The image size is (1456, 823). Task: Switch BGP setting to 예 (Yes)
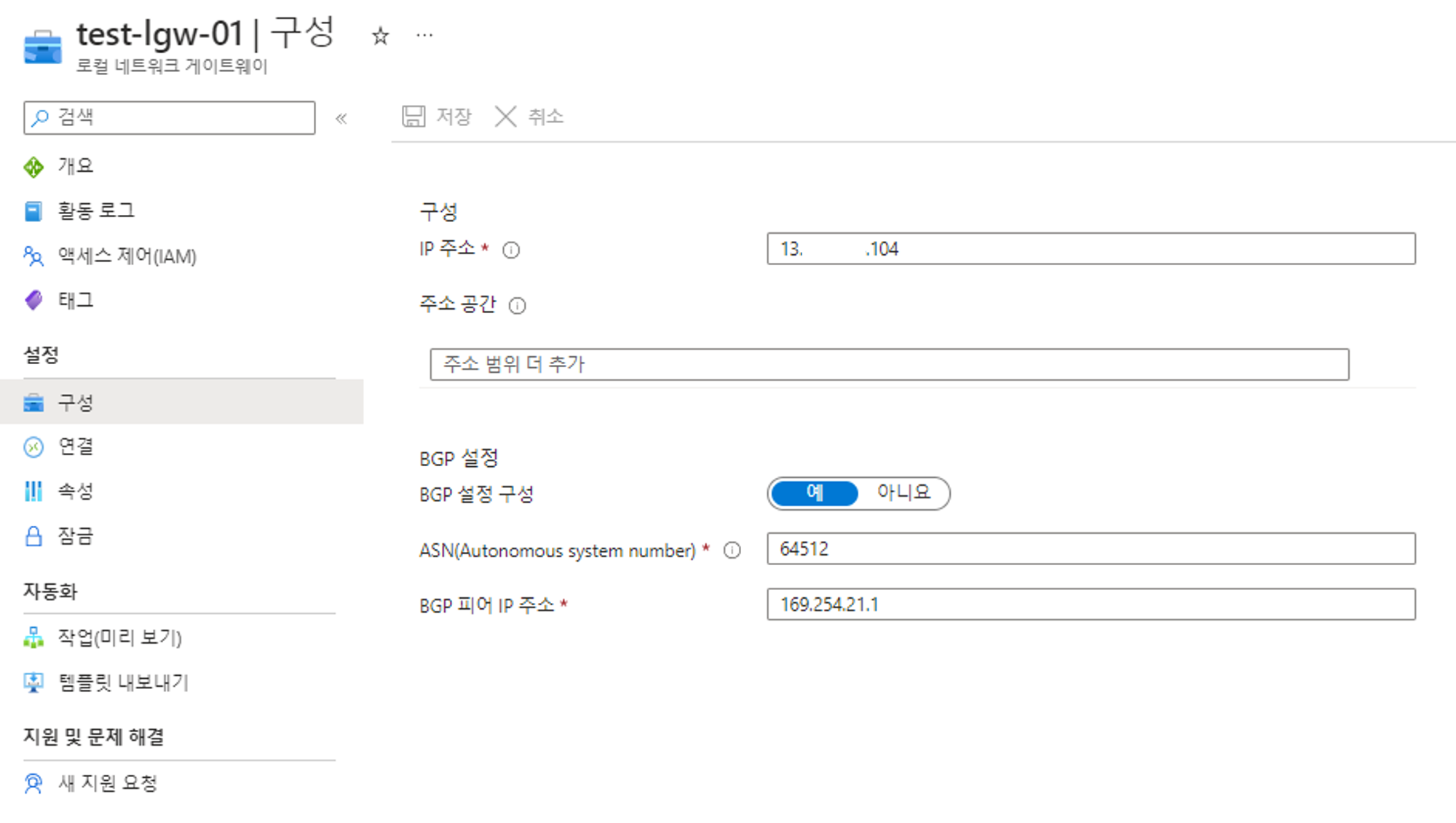pos(814,493)
